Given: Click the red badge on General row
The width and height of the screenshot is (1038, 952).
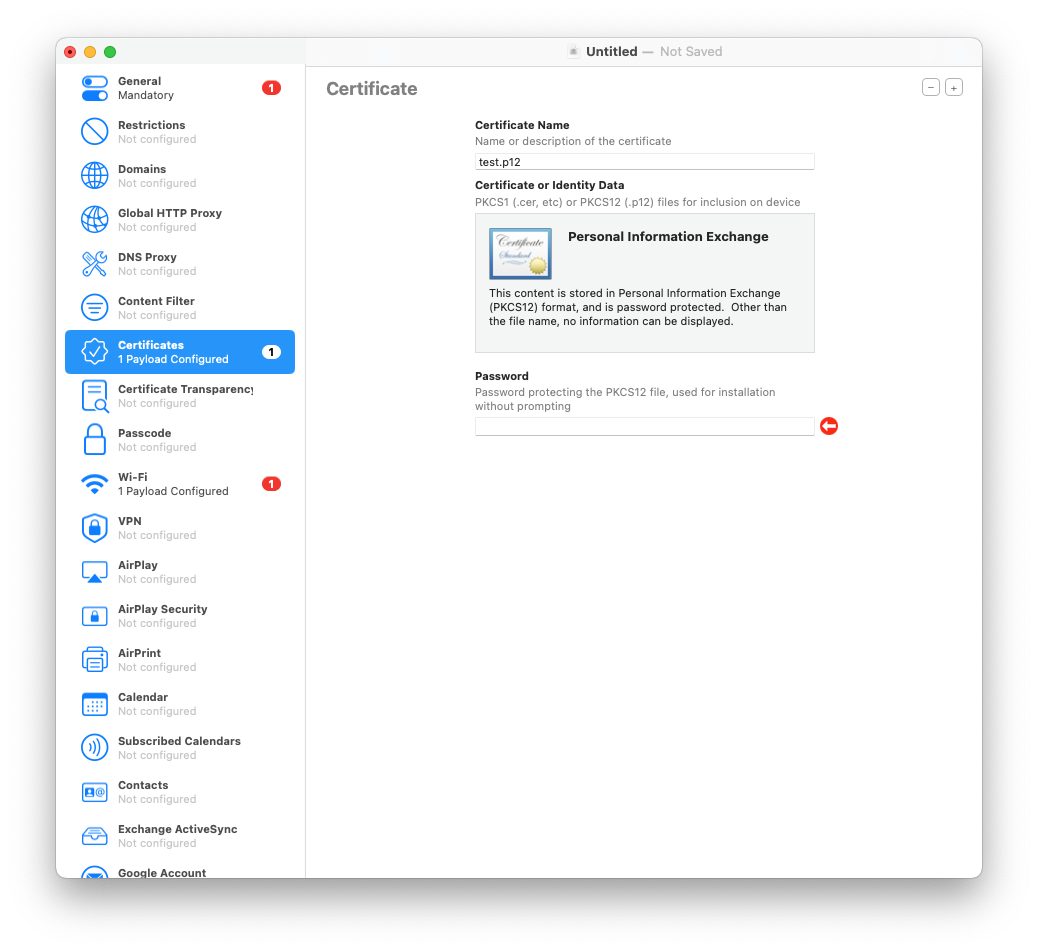Looking at the screenshot, I should pyautogui.click(x=271, y=88).
